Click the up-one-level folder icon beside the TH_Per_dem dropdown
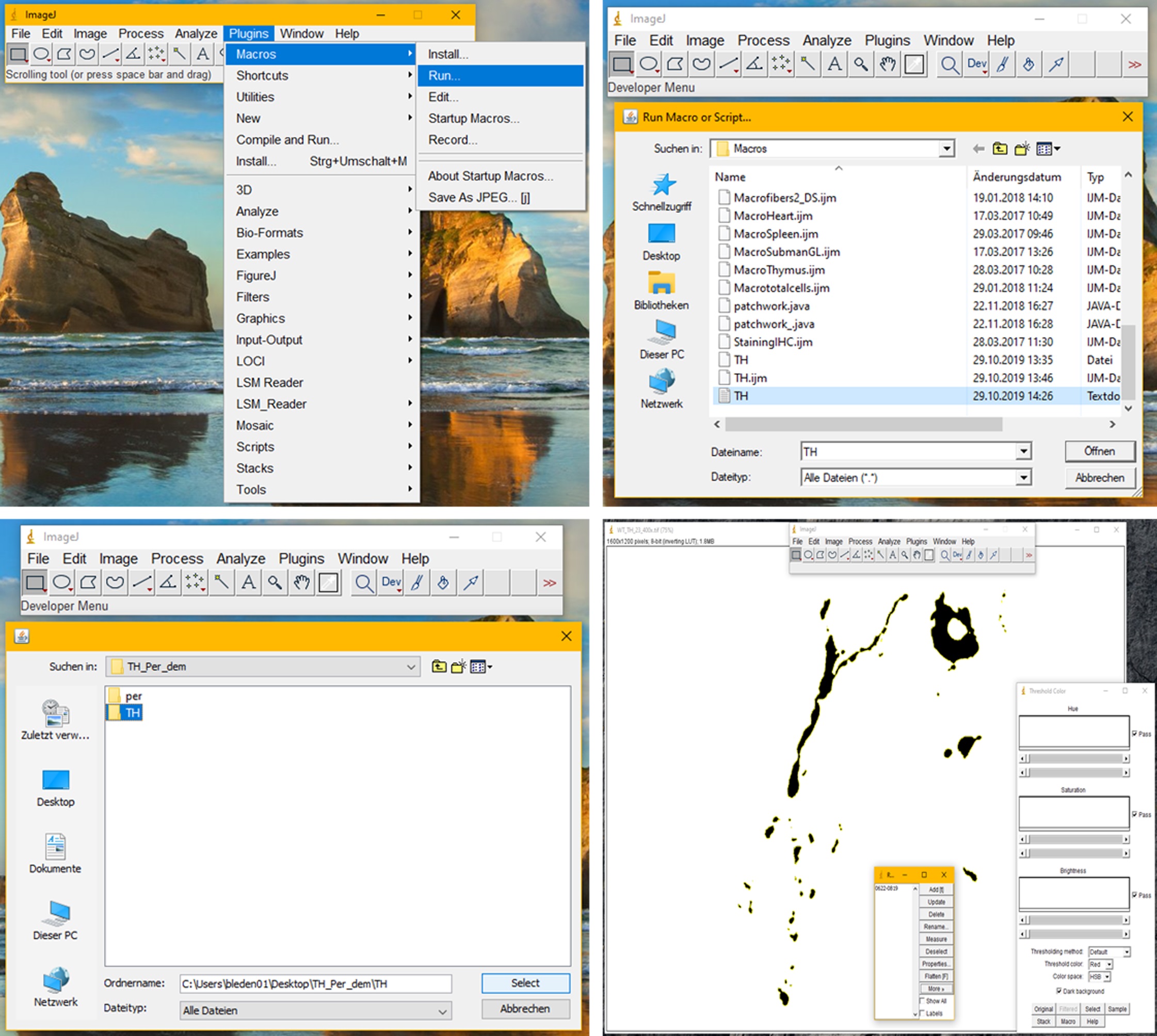 pyautogui.click(x=439, y=667)
